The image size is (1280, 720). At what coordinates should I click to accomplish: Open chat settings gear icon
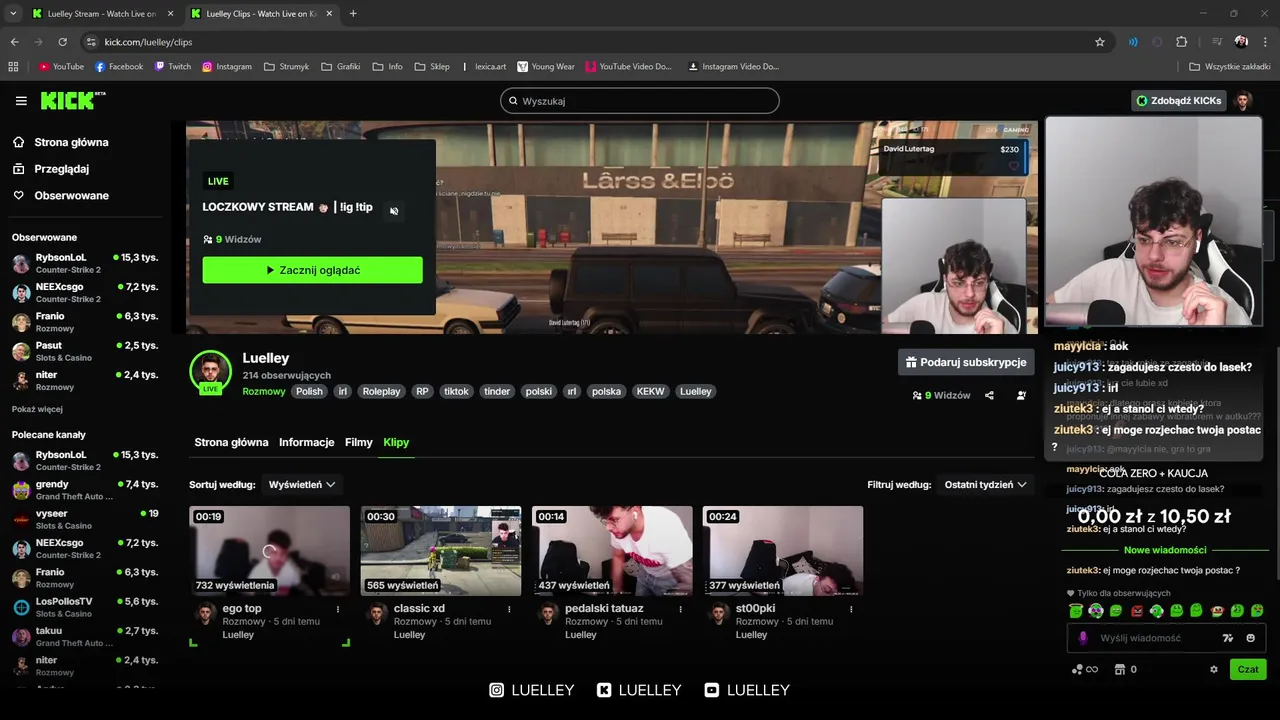[1214, 669]
